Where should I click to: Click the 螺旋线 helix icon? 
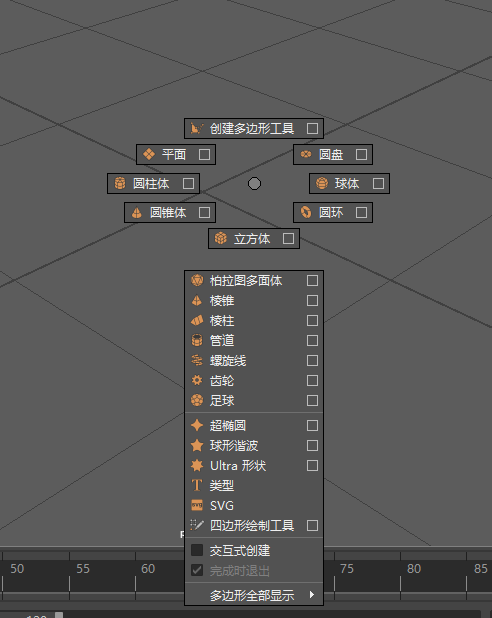pos(197,360)
